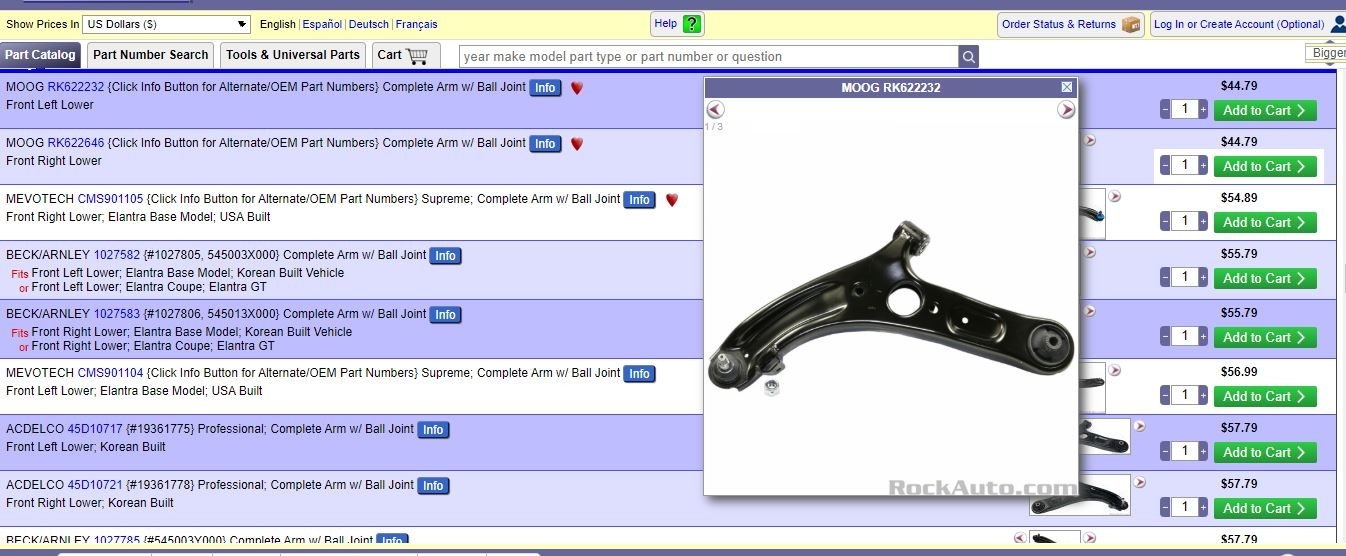Increase quantity for MOOG RK622232
The height and width of the screenshot is (556, 1346).
click(x=1203, y=110)
